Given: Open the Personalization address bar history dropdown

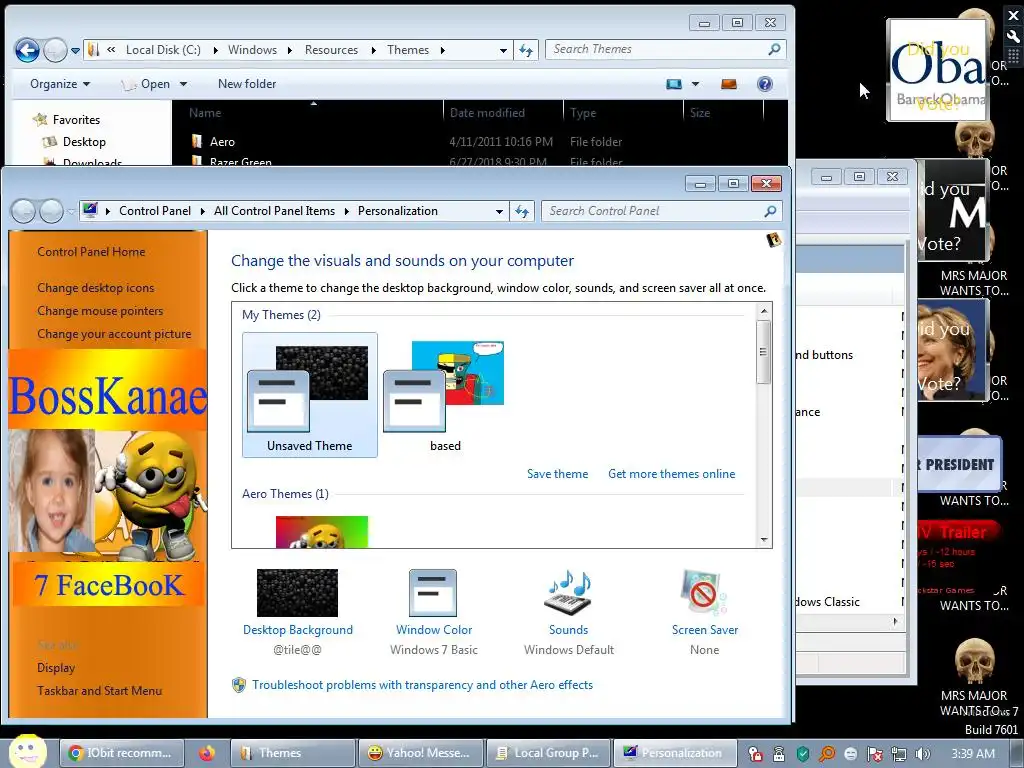Looking at the screenshot, I should click(499, 212).
